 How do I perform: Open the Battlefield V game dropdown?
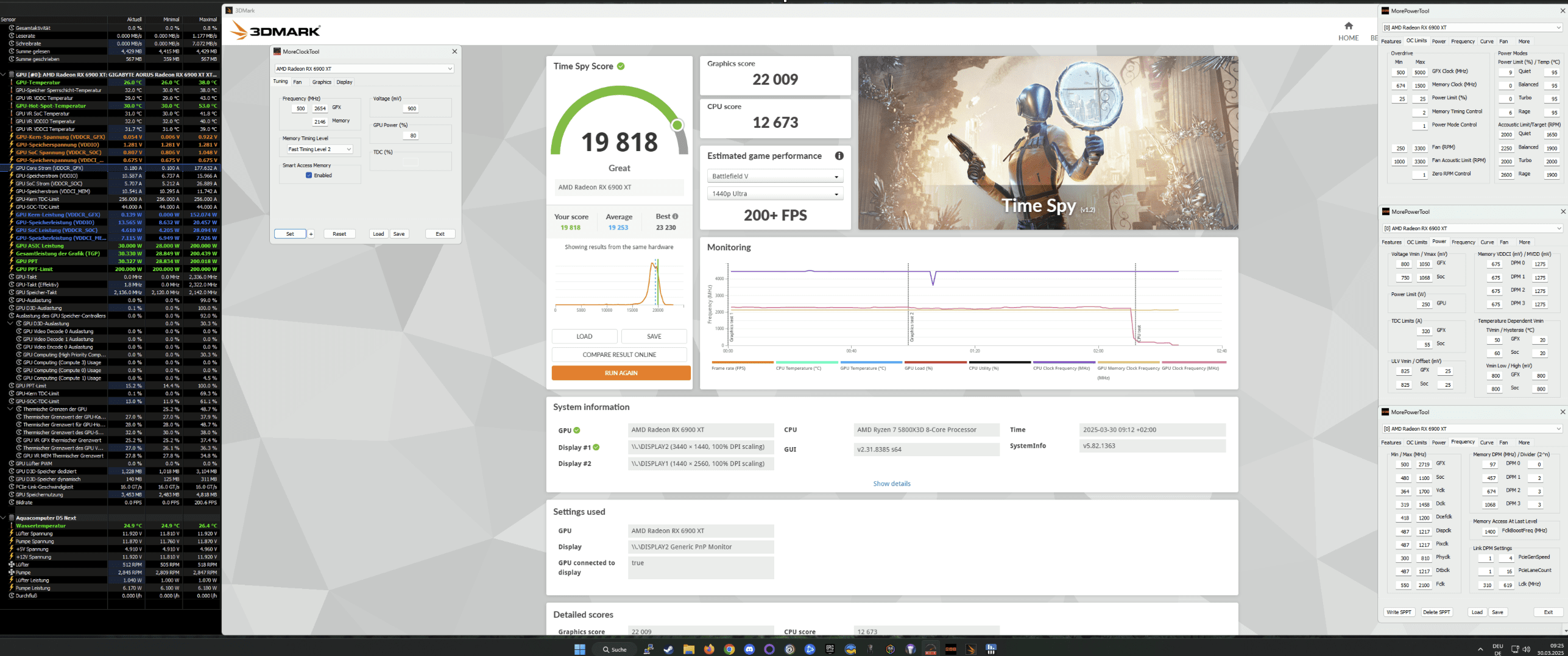click(775, 176)
